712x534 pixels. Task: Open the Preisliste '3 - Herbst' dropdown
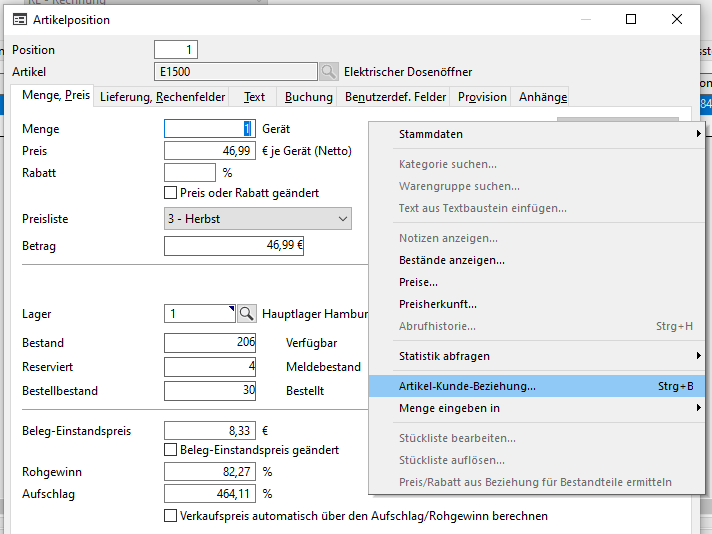(343, 219)
